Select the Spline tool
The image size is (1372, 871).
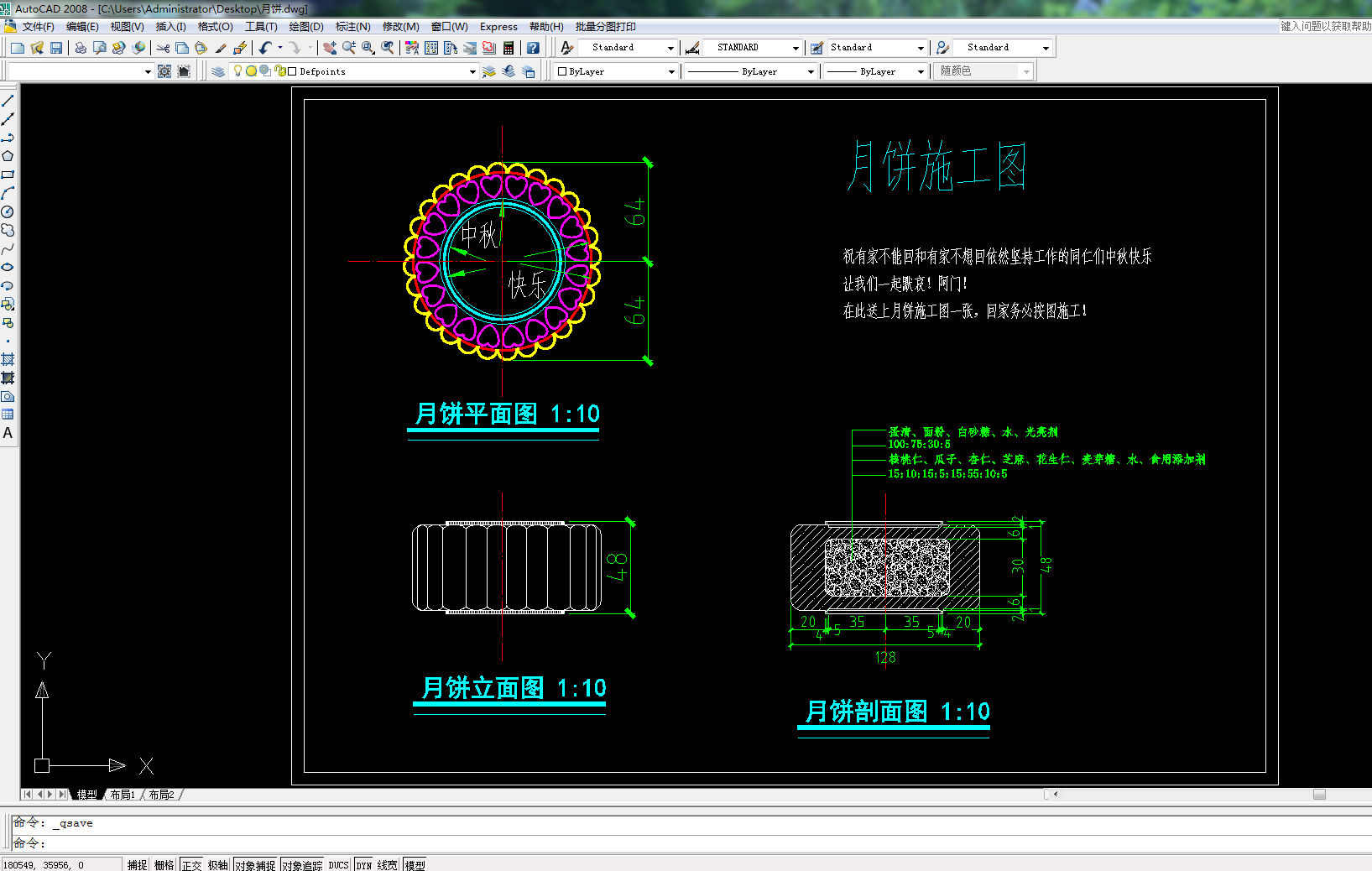point(8,248)
